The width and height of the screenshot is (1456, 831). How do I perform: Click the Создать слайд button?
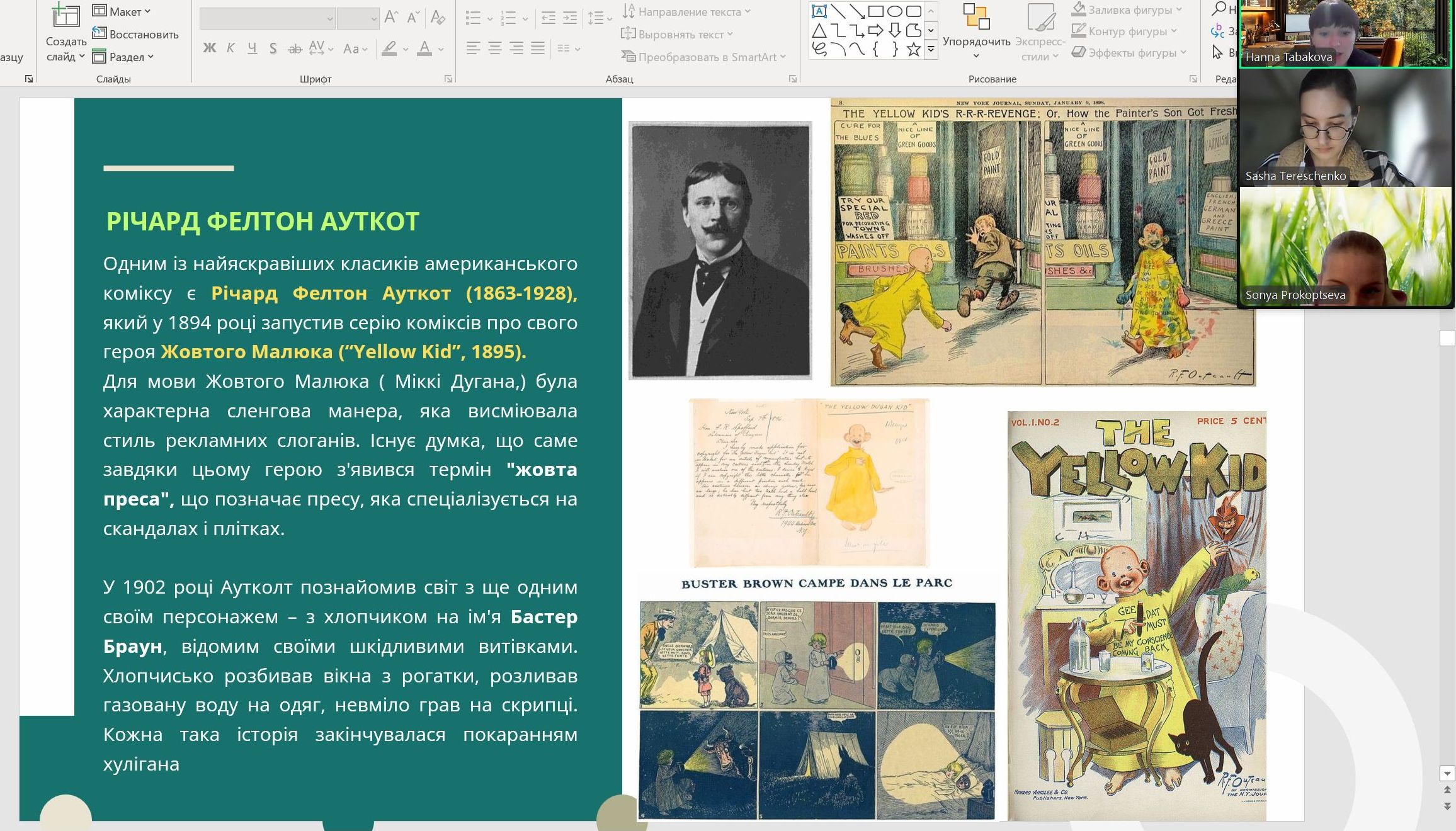click(65, 19)
